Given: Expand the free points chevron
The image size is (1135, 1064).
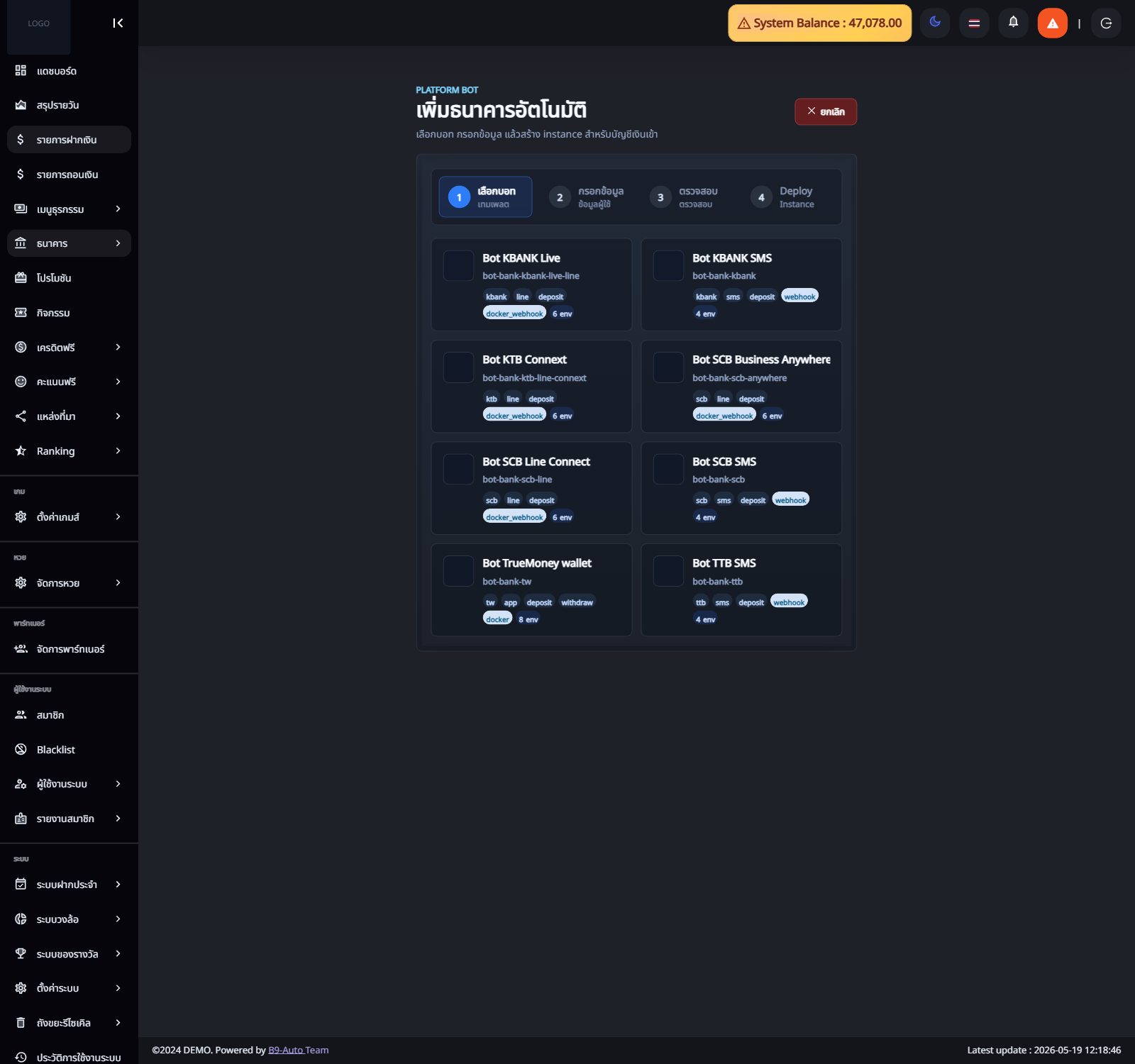Looking at the screenshot, I should point(118,382).
